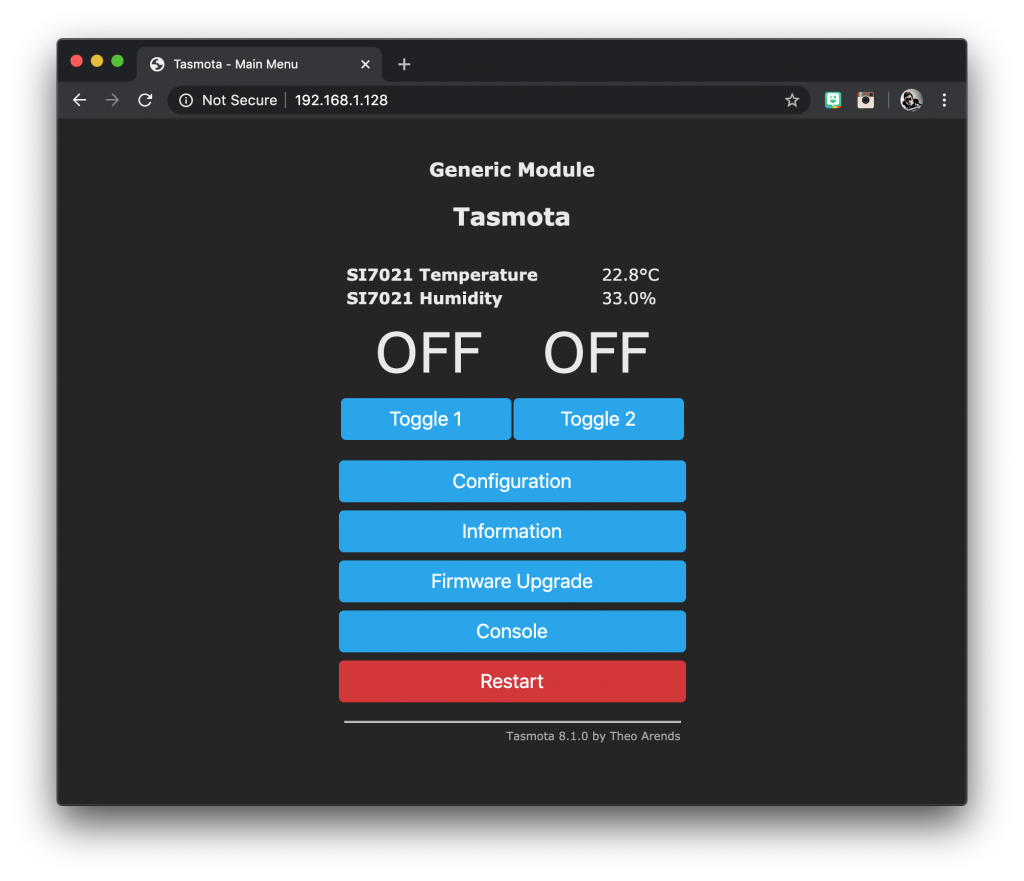Reload the Tasmota page
The width and height of the screenshot is (1024, 881).
[145, 100]
